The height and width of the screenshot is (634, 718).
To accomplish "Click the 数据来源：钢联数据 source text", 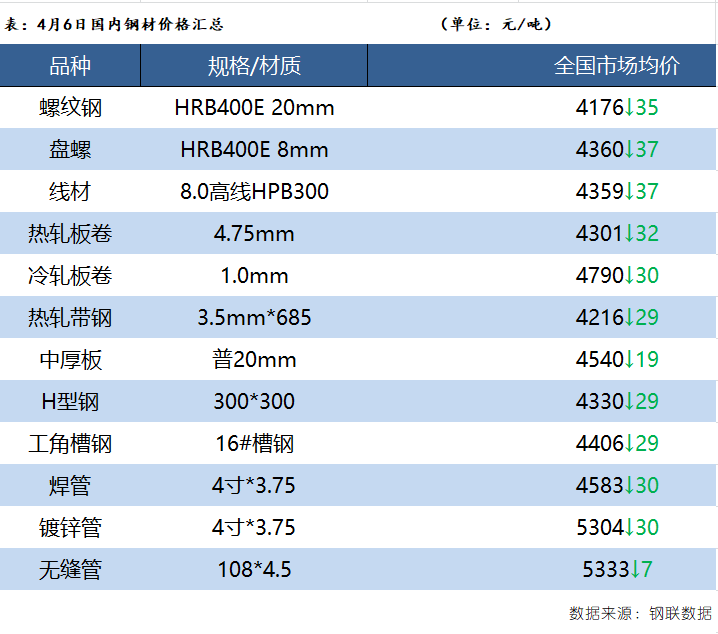I will 640,613.
